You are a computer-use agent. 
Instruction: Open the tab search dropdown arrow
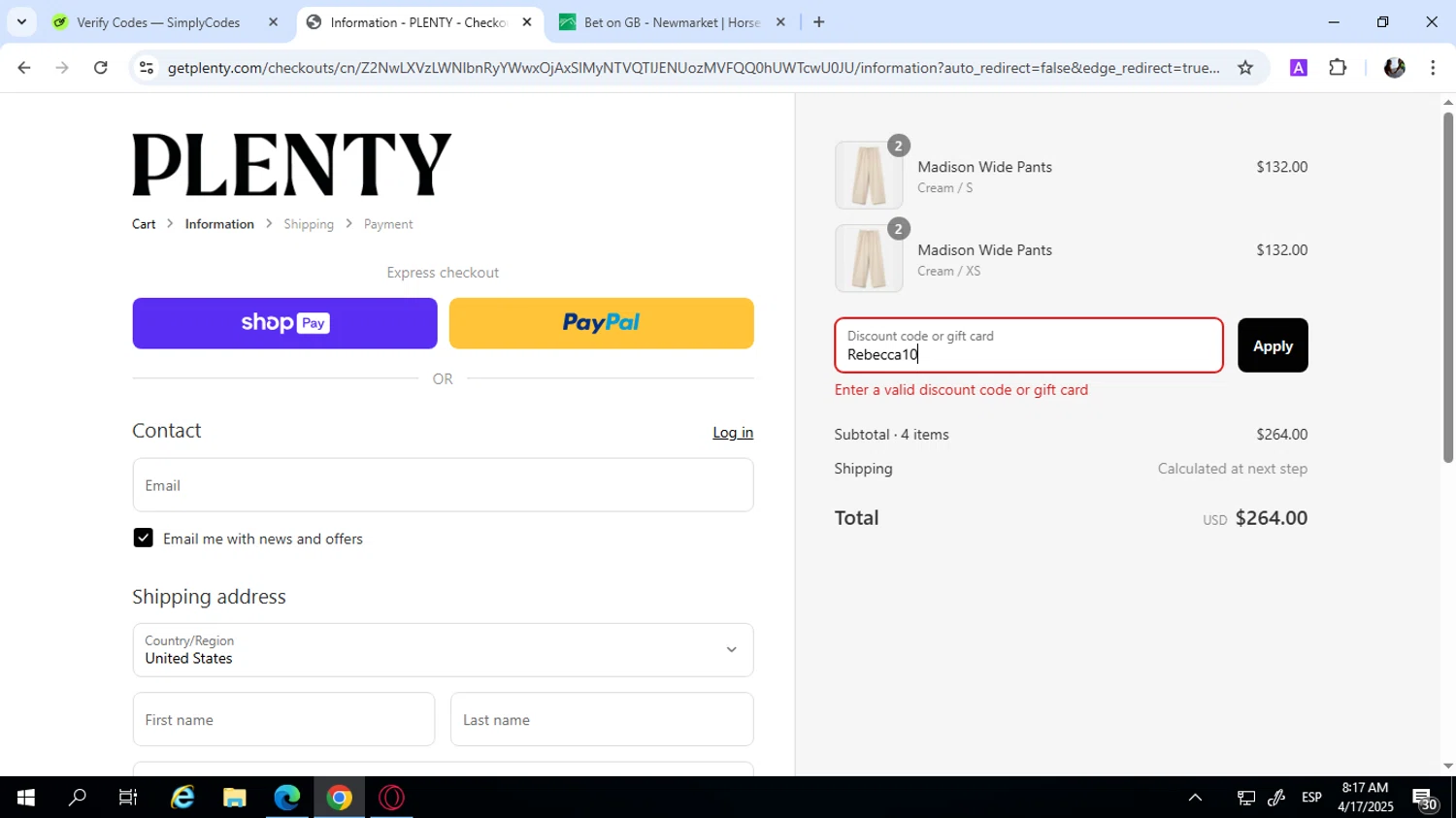(21, 21)
